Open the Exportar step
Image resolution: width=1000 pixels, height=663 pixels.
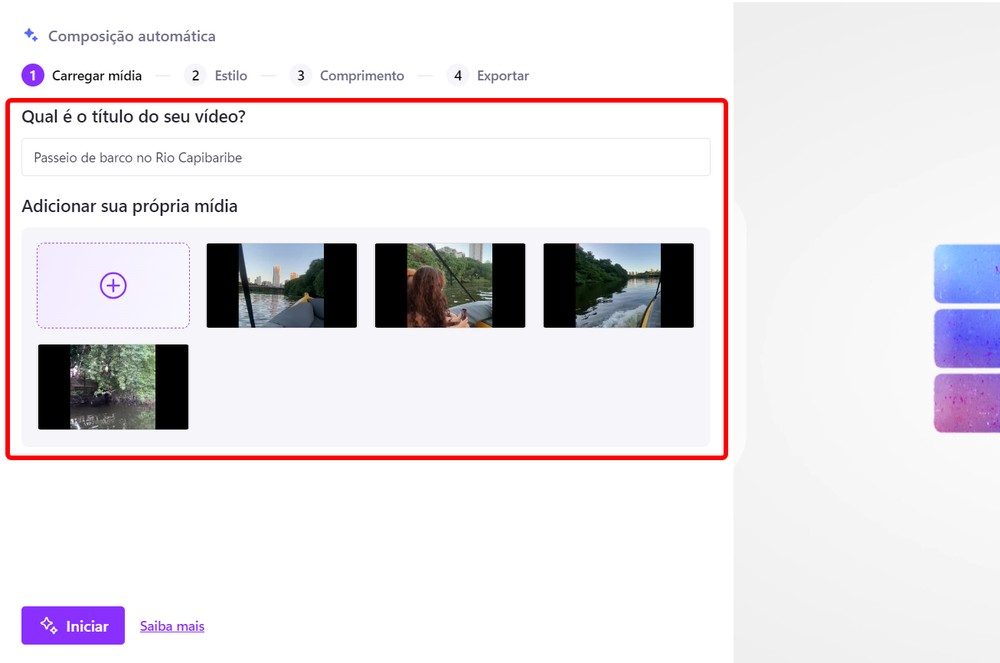tap(502, 75)
